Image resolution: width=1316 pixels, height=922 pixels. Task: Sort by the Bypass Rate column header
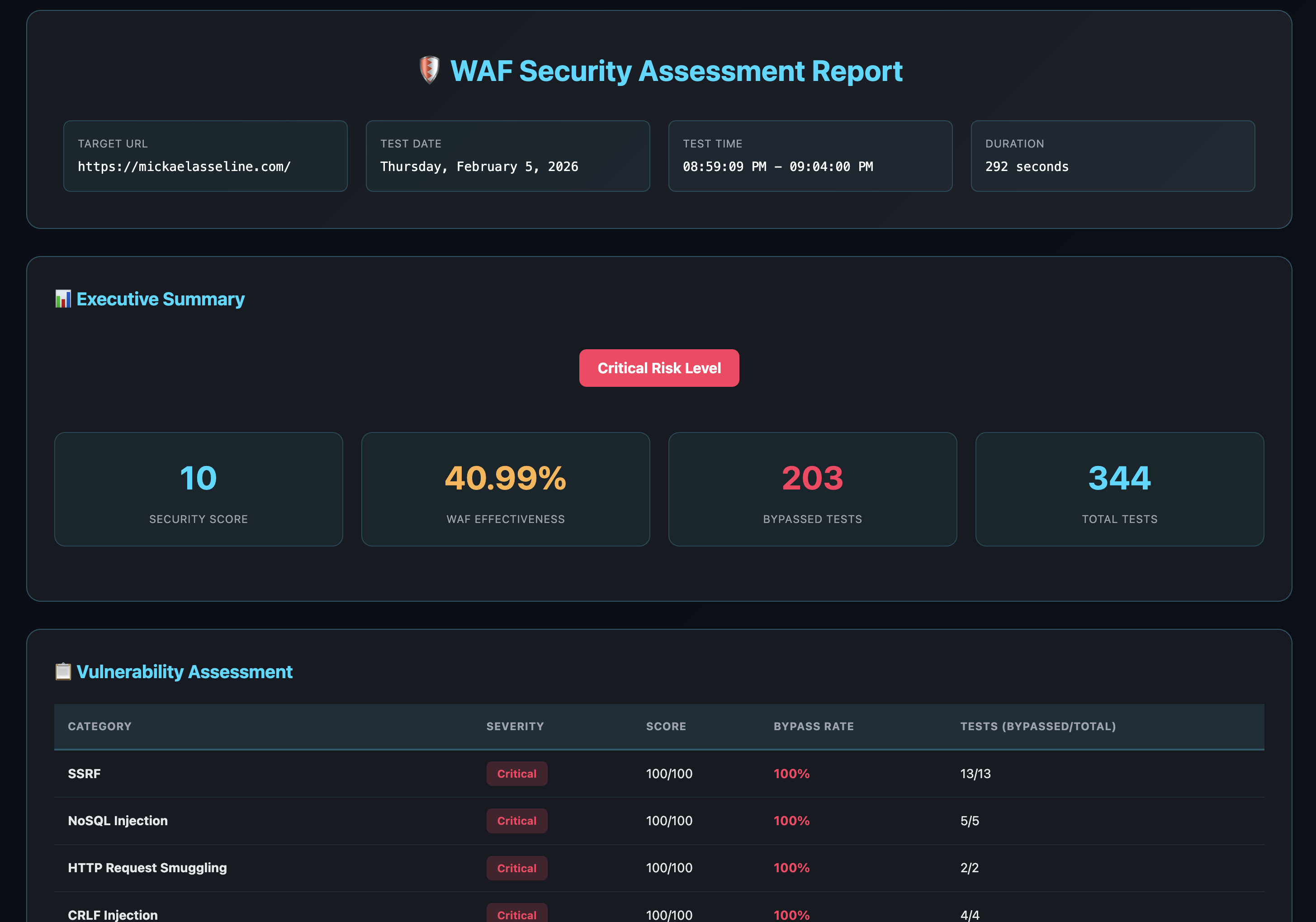pyautogui.click(x=813, y=727)
